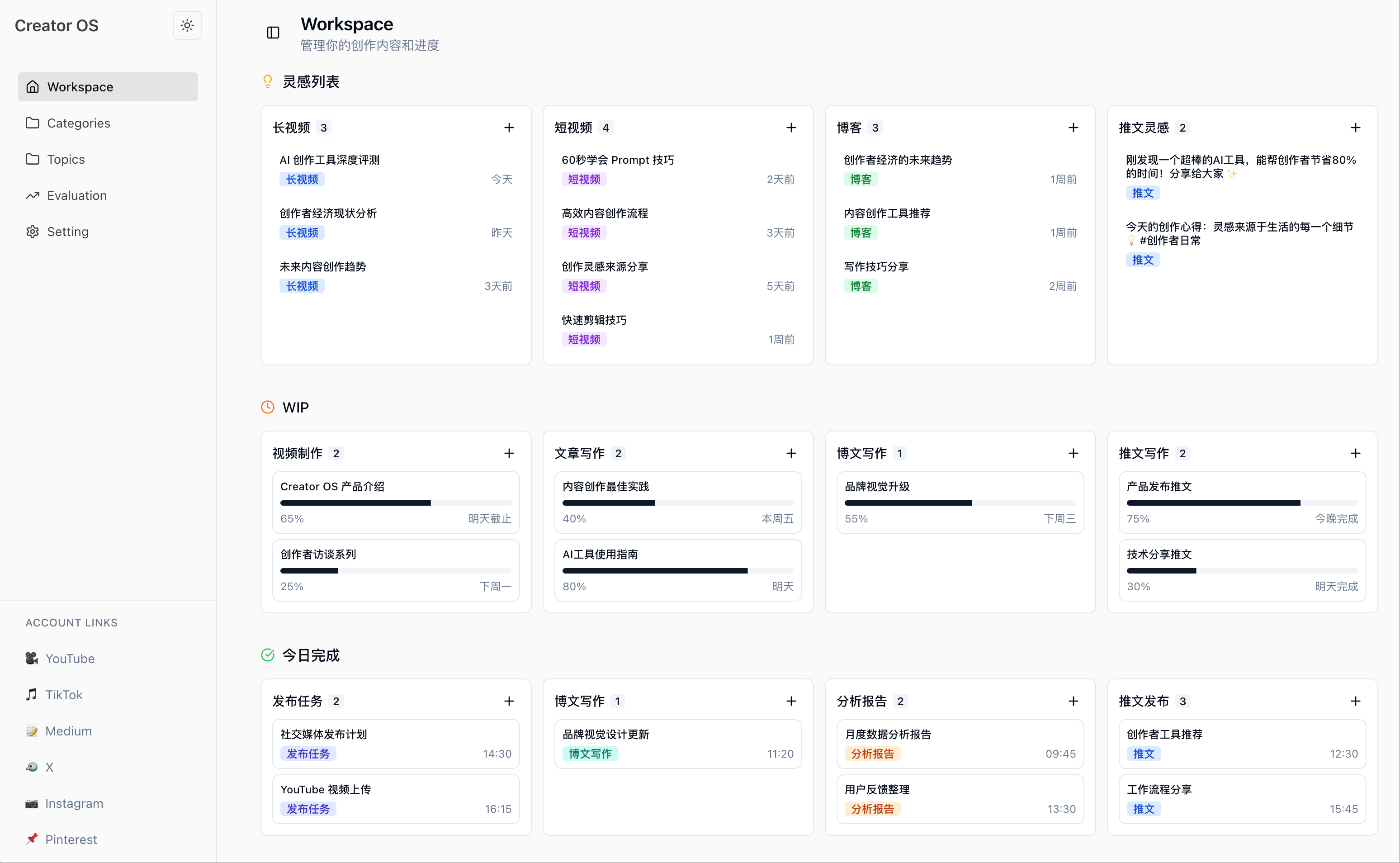Screen dimensions: 1400x863
Task: Open the AI 创作工具深度评测 idea
Action: pyautogui.click(x=396, y=170)
